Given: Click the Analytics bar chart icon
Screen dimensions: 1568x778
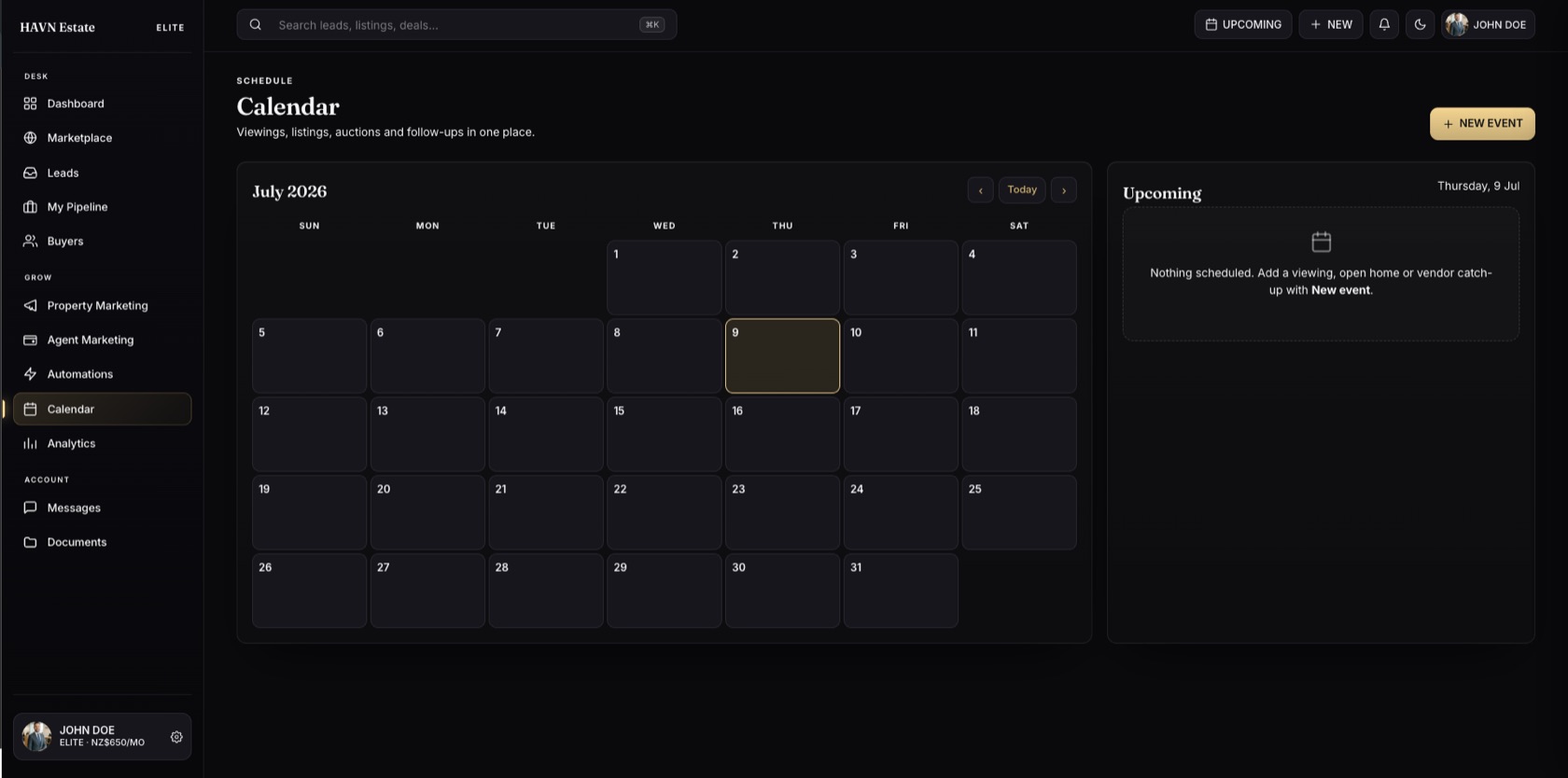Looking at the screenshot, I should 30,443.
